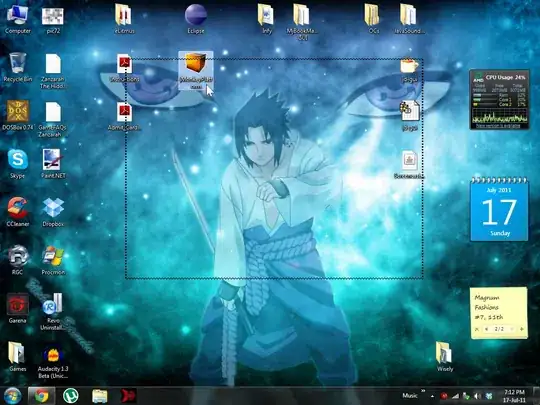This screenshot has width=540, height=405.
Task: Select the OCs folder icon
Action: [x=373, y=19]
